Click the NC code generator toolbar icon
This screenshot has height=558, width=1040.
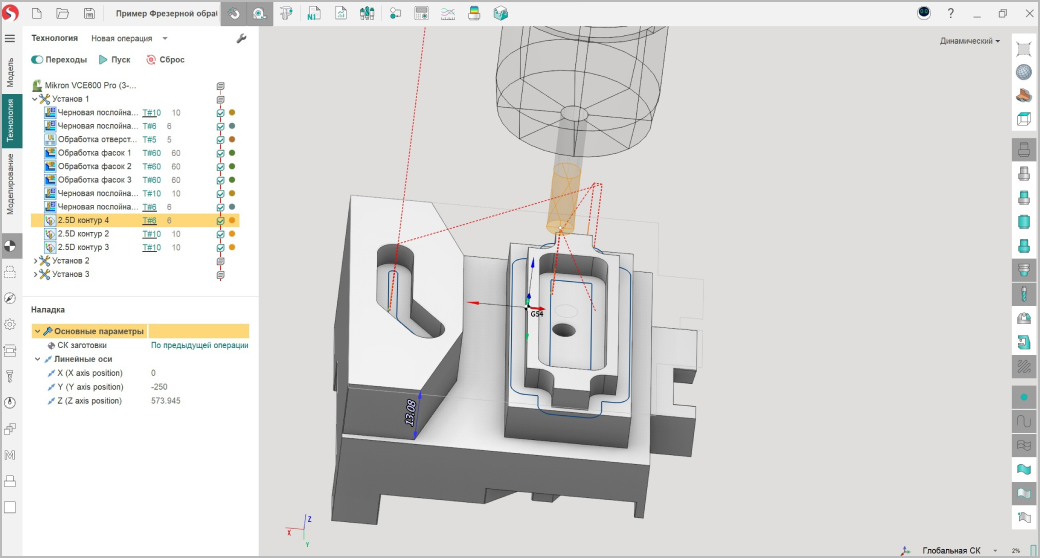click(314, 14)
